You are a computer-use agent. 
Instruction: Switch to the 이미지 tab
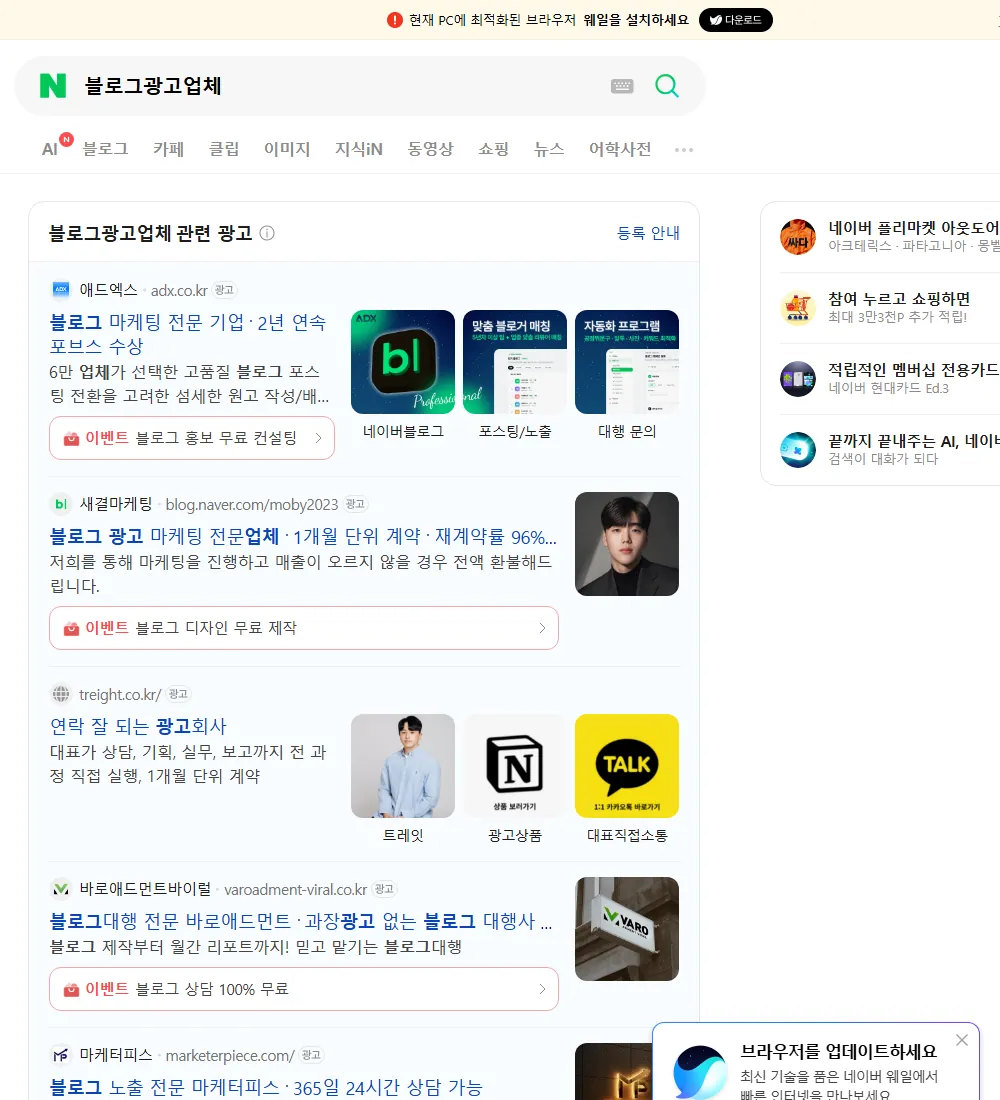[x=287, y=149]
